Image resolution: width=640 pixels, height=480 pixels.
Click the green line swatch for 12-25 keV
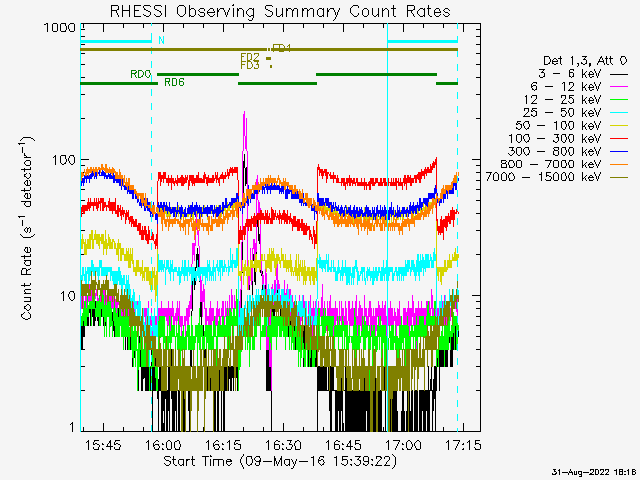[x=619, y=100]
